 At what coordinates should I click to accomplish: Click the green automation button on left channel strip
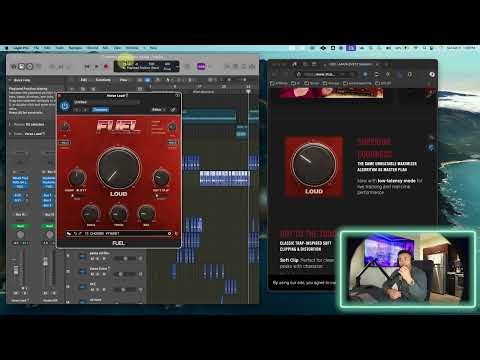pos(20,226)
